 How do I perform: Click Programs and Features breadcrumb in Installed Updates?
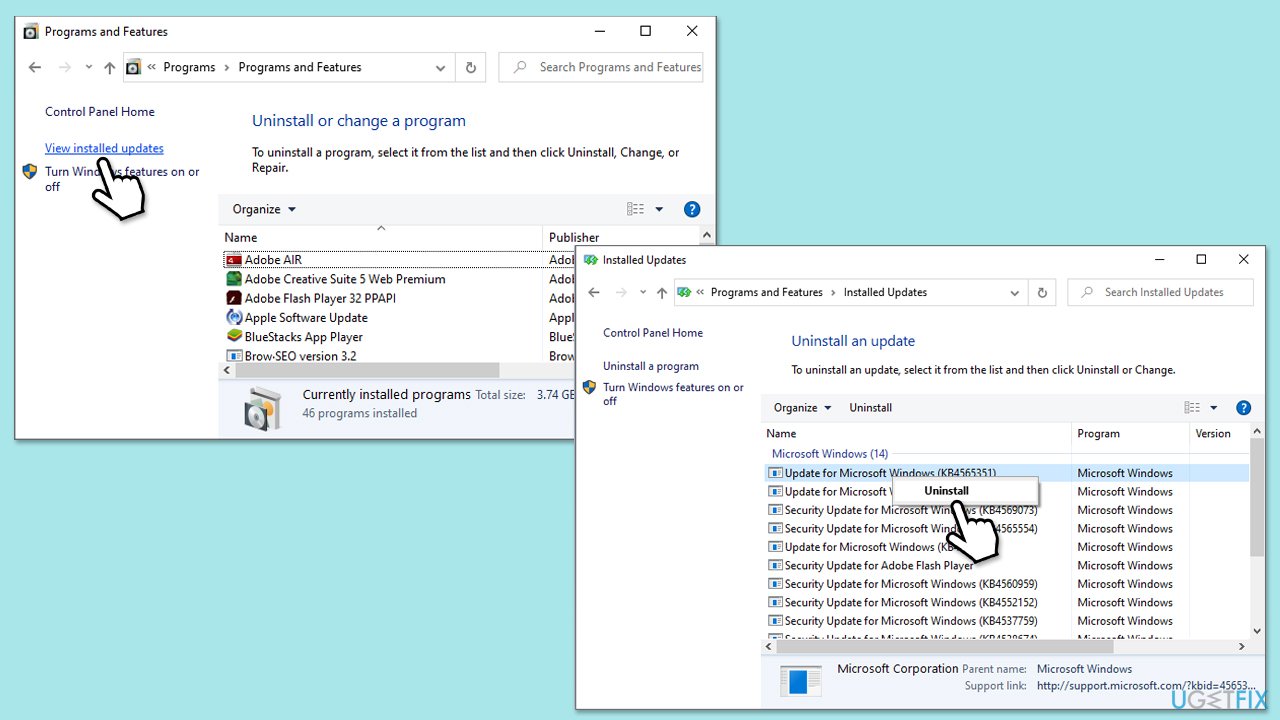[x=766, y=292]
